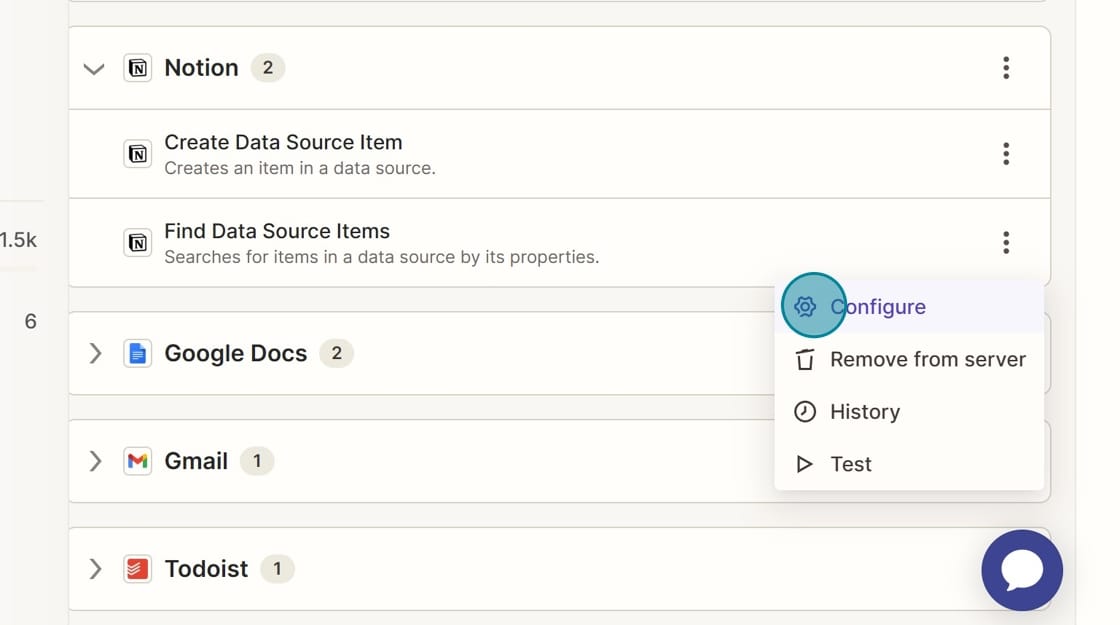Choose Remove from server option

coord(927,360)
